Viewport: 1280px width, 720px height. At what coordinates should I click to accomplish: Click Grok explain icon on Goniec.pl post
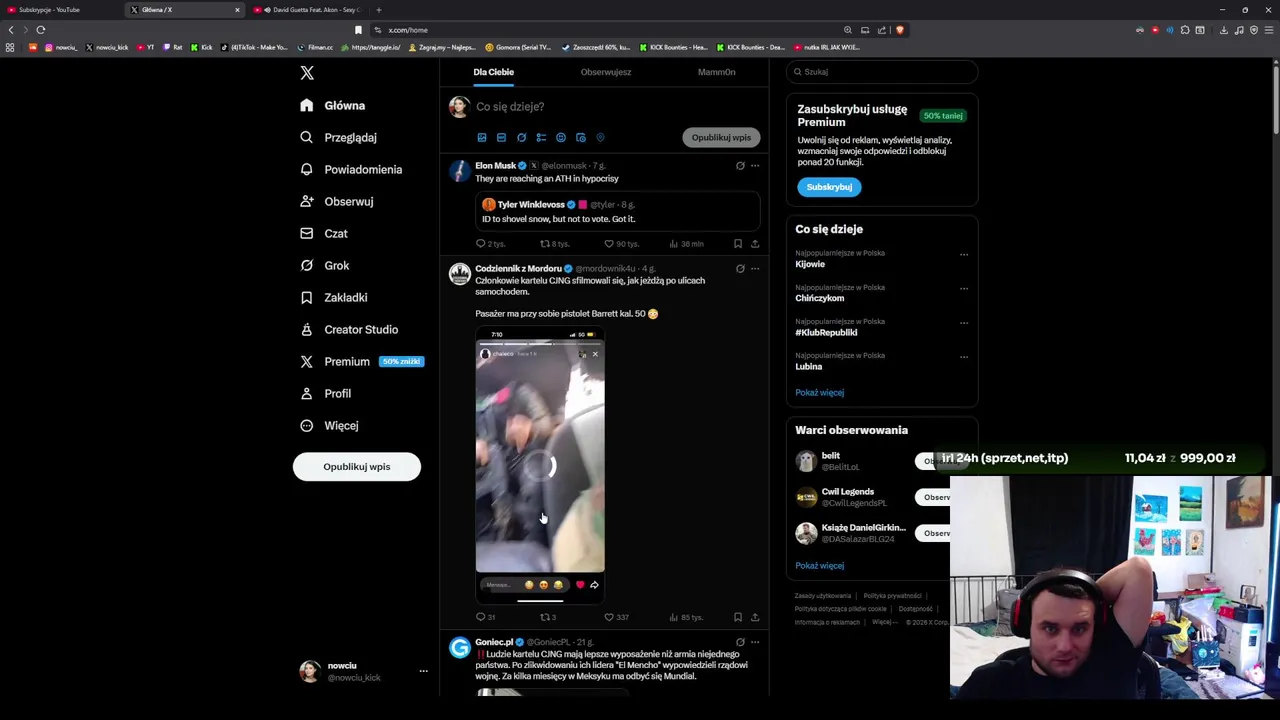click(x=740, y=642)
